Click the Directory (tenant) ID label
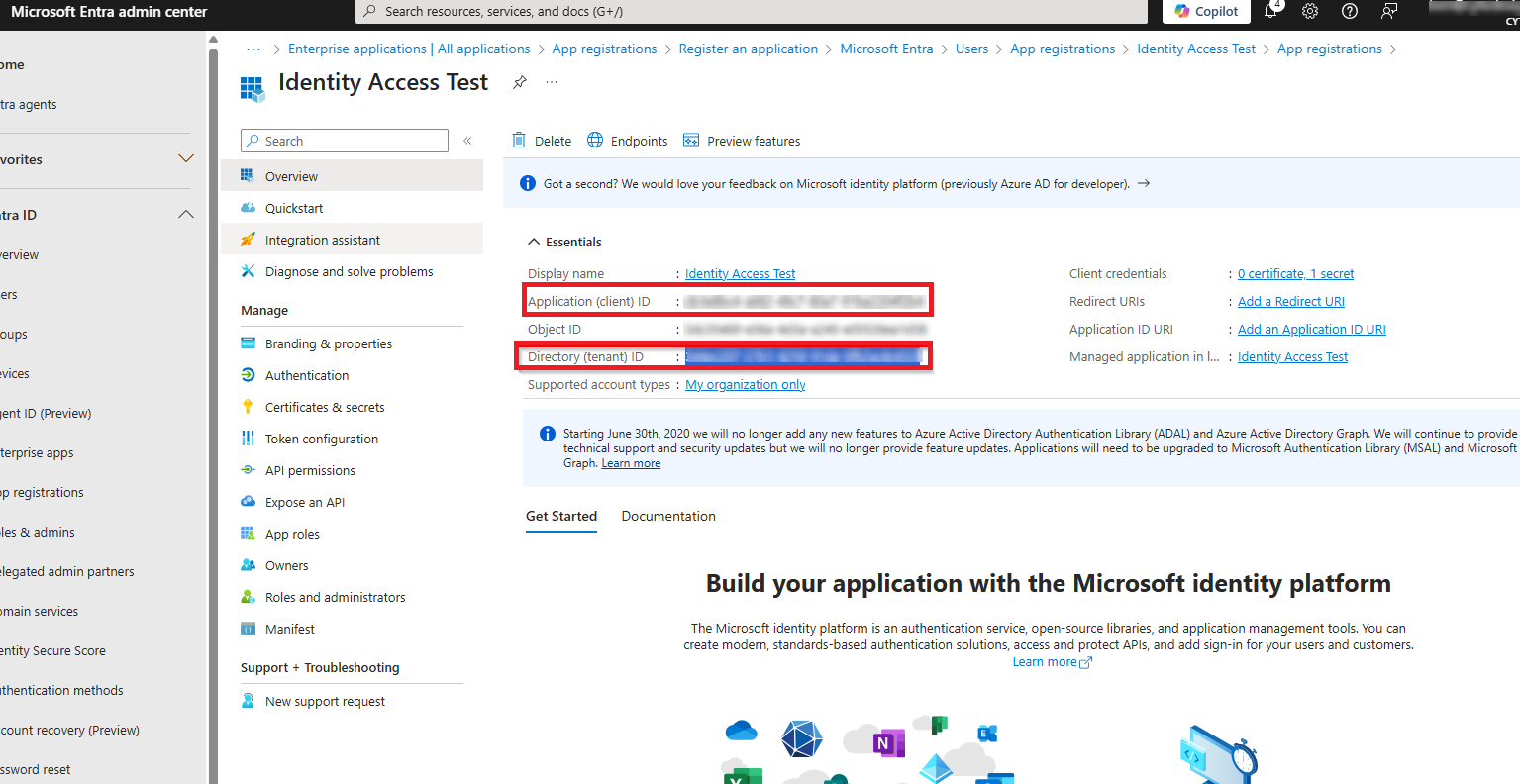The width and height of the screenshot is (1520, 784). [585, 356]
